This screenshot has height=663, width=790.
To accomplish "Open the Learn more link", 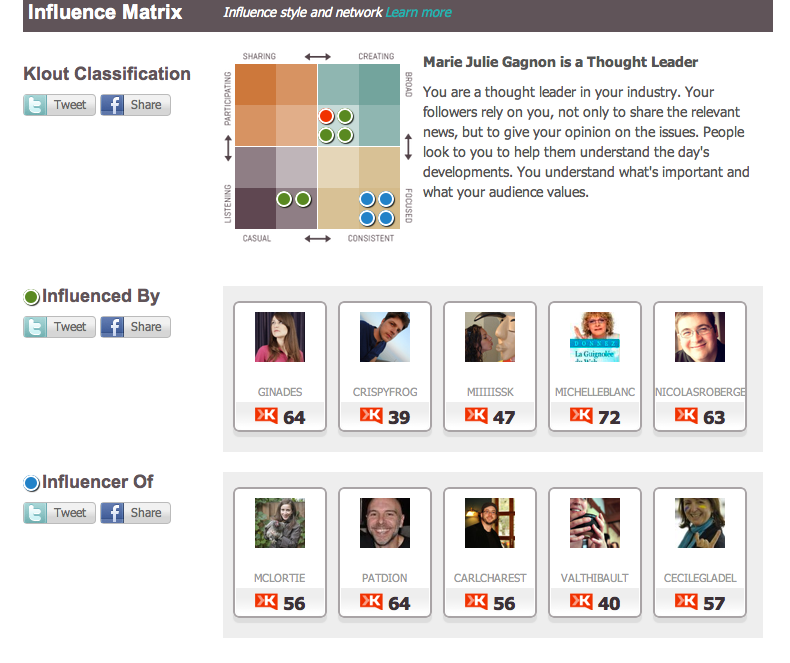I will tap(418, 13).
